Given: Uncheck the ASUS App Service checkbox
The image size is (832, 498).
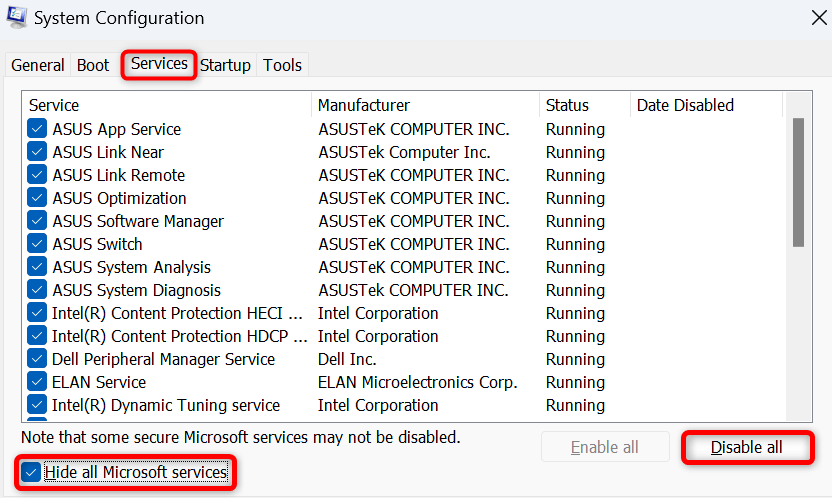Looking at the screenshot, I should (37, 129).
